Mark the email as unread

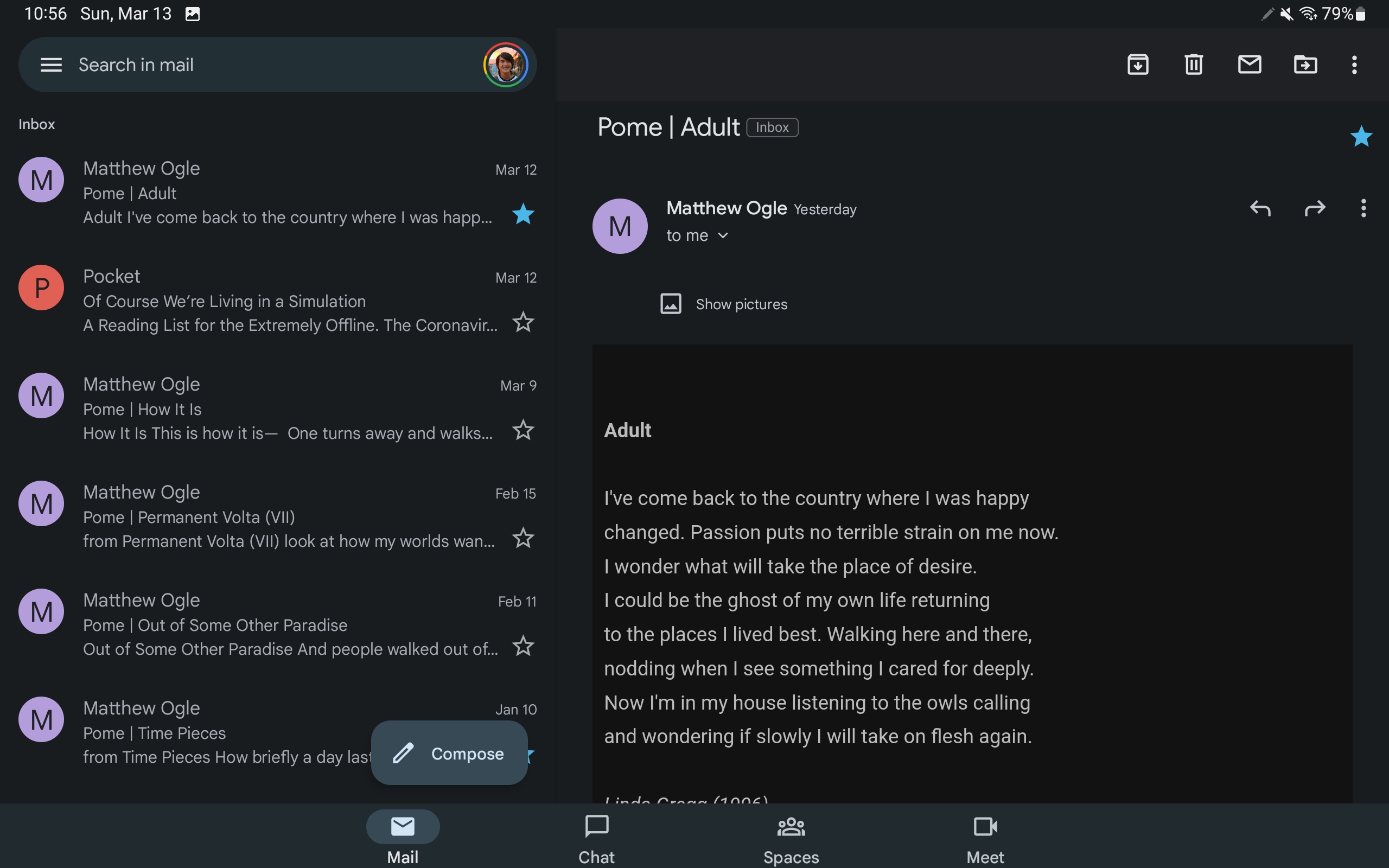click(1249, 65)
